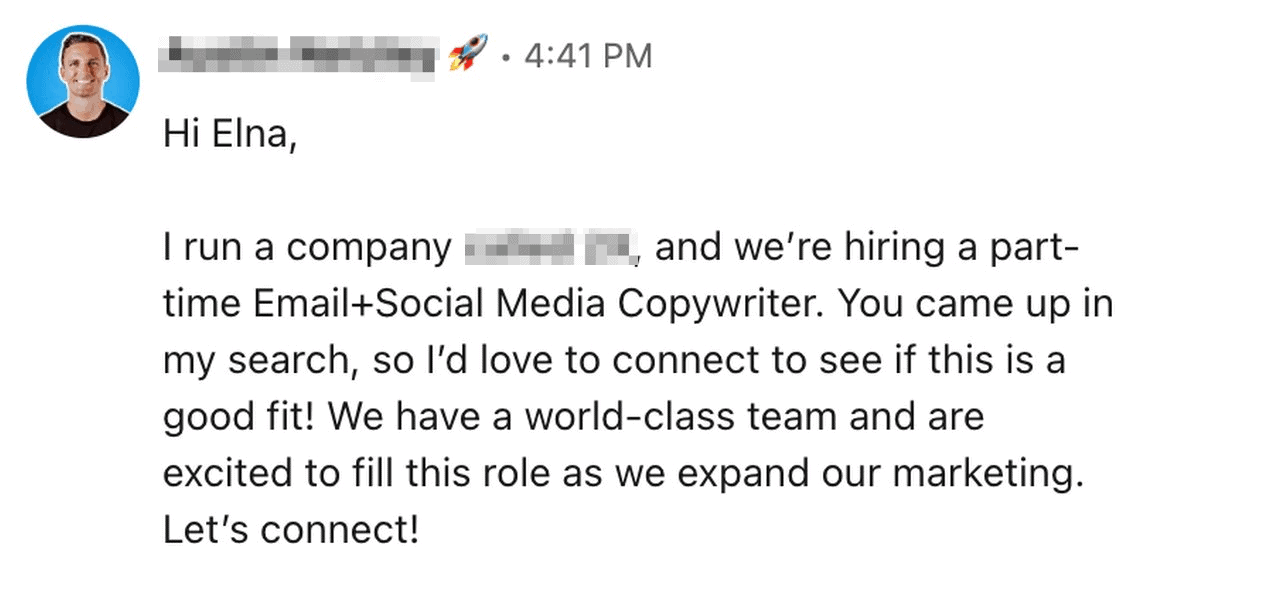The image size is (1280, 600).
Task: Click the blurred company name in message
Action: (551, 248)
